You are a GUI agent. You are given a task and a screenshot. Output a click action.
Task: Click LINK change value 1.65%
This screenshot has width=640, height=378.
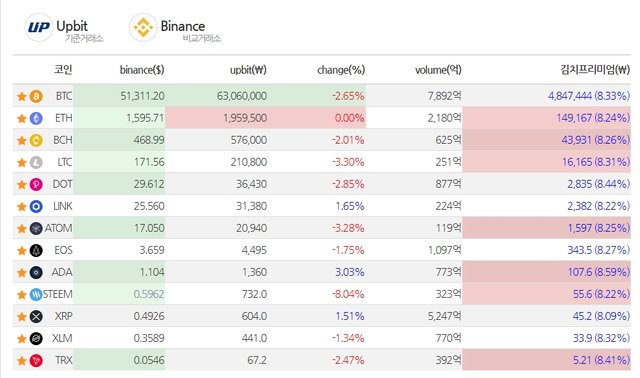point(350,207)
